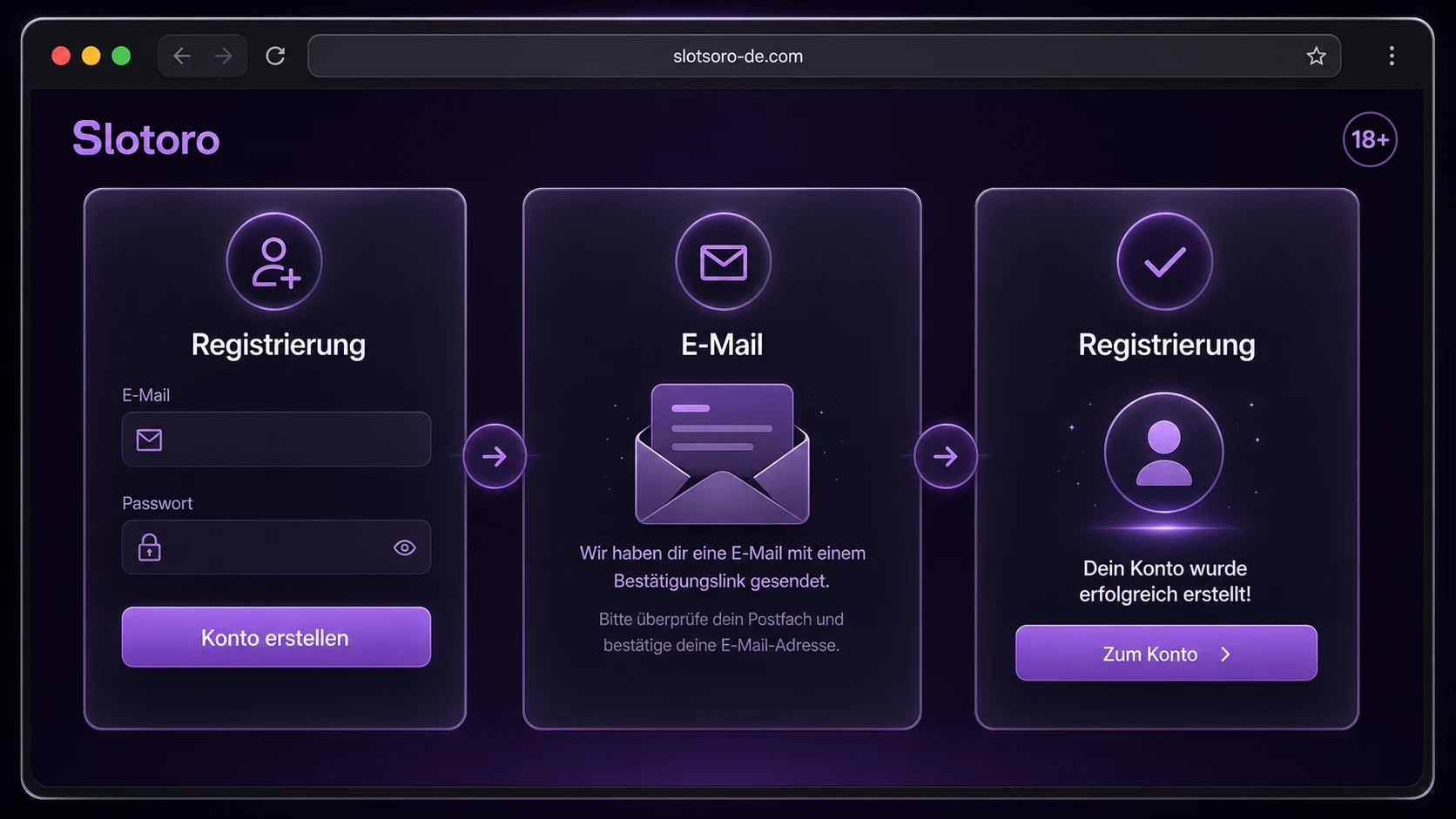Click the chevron on the Zum Konto button

(1225, 654)
